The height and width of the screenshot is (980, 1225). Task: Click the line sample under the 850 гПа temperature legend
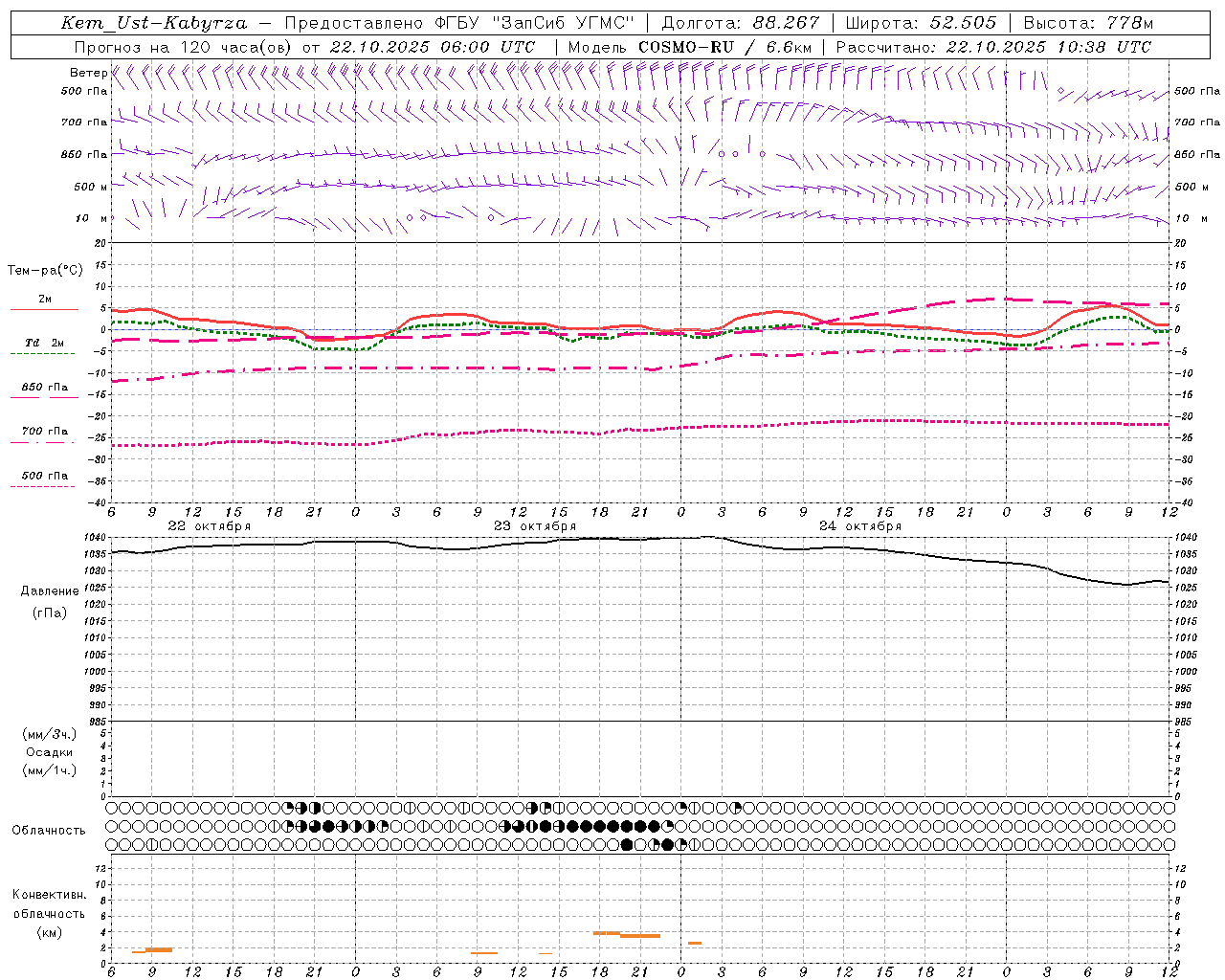(x=44, y=398)
